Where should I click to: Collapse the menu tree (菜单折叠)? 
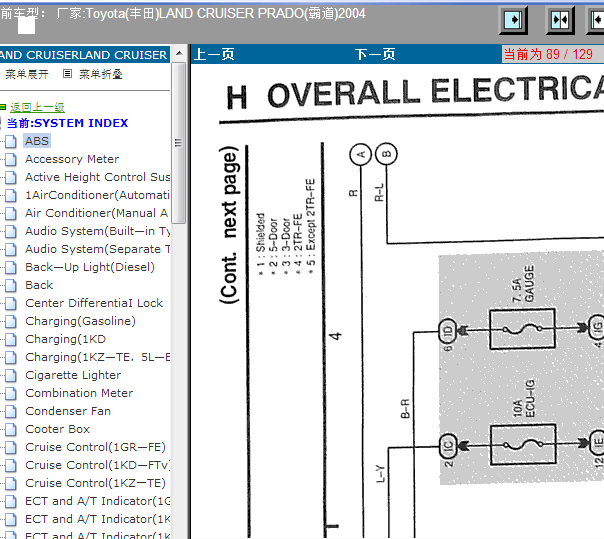click(101, 74)
